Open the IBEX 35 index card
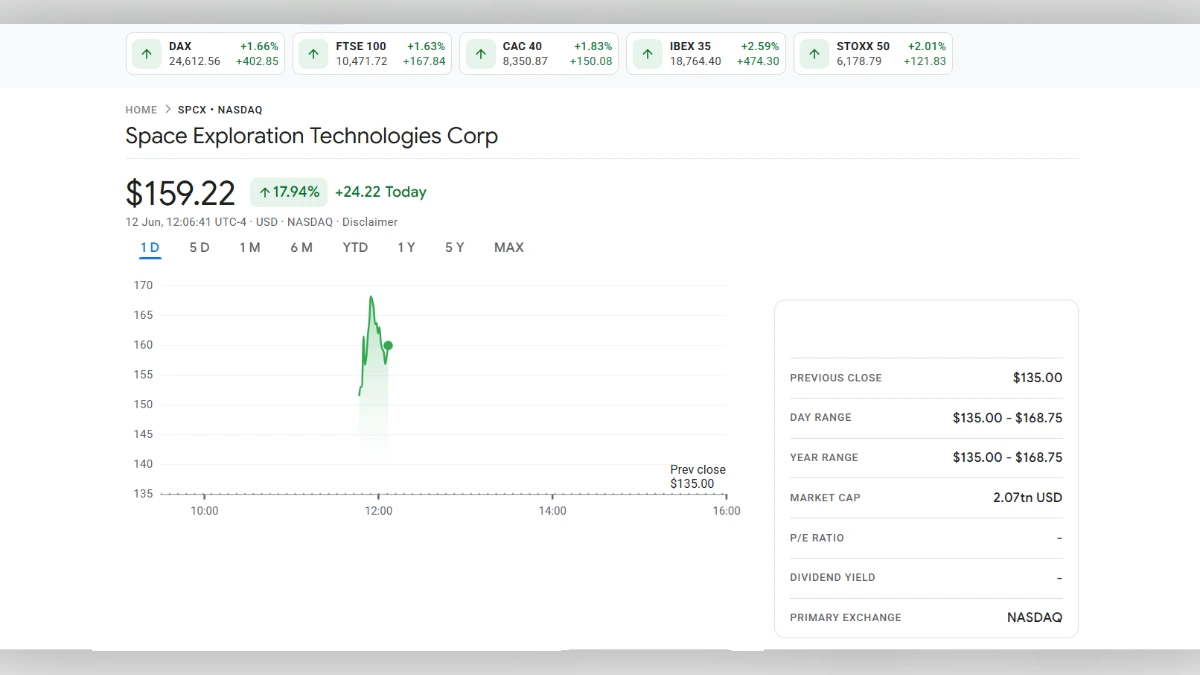1200x675 pixels. tap(706, 54)
